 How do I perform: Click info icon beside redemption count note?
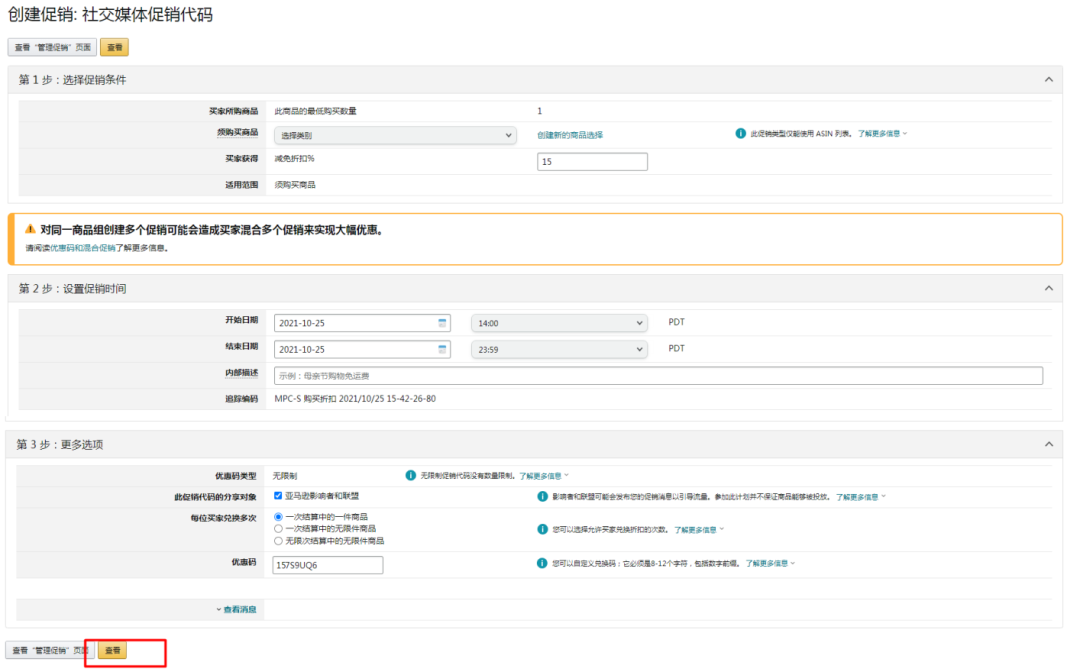(x=542, y=529)
